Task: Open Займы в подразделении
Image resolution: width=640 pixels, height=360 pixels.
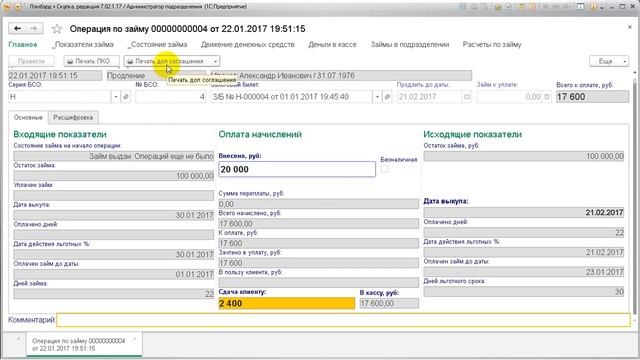Action: (x=410, y=44)
